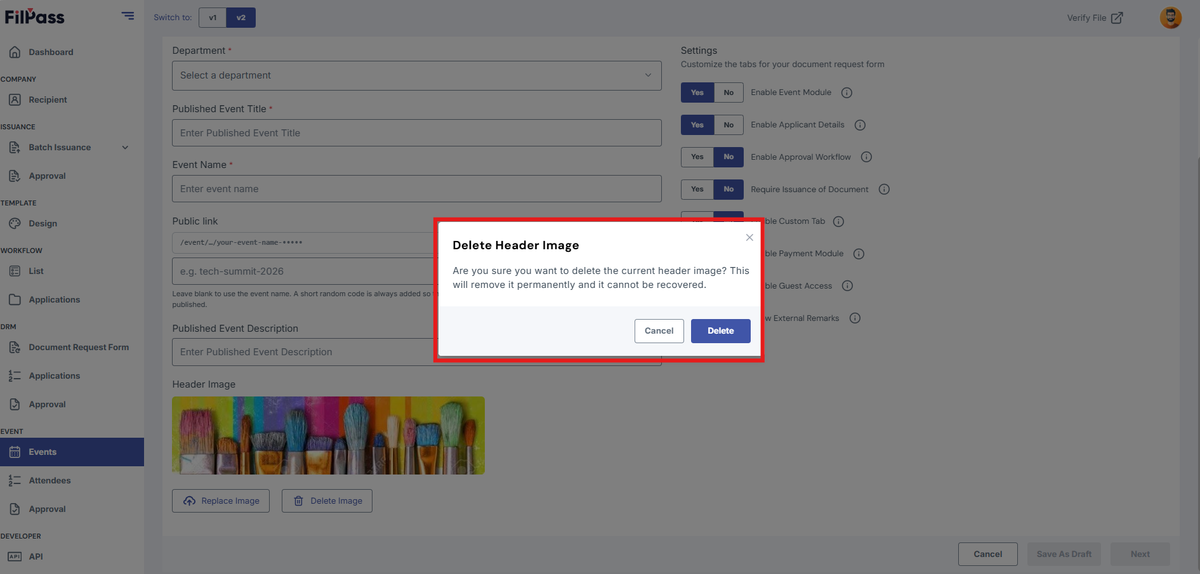Show info for Enable Event Module

(x=846, y=93)
